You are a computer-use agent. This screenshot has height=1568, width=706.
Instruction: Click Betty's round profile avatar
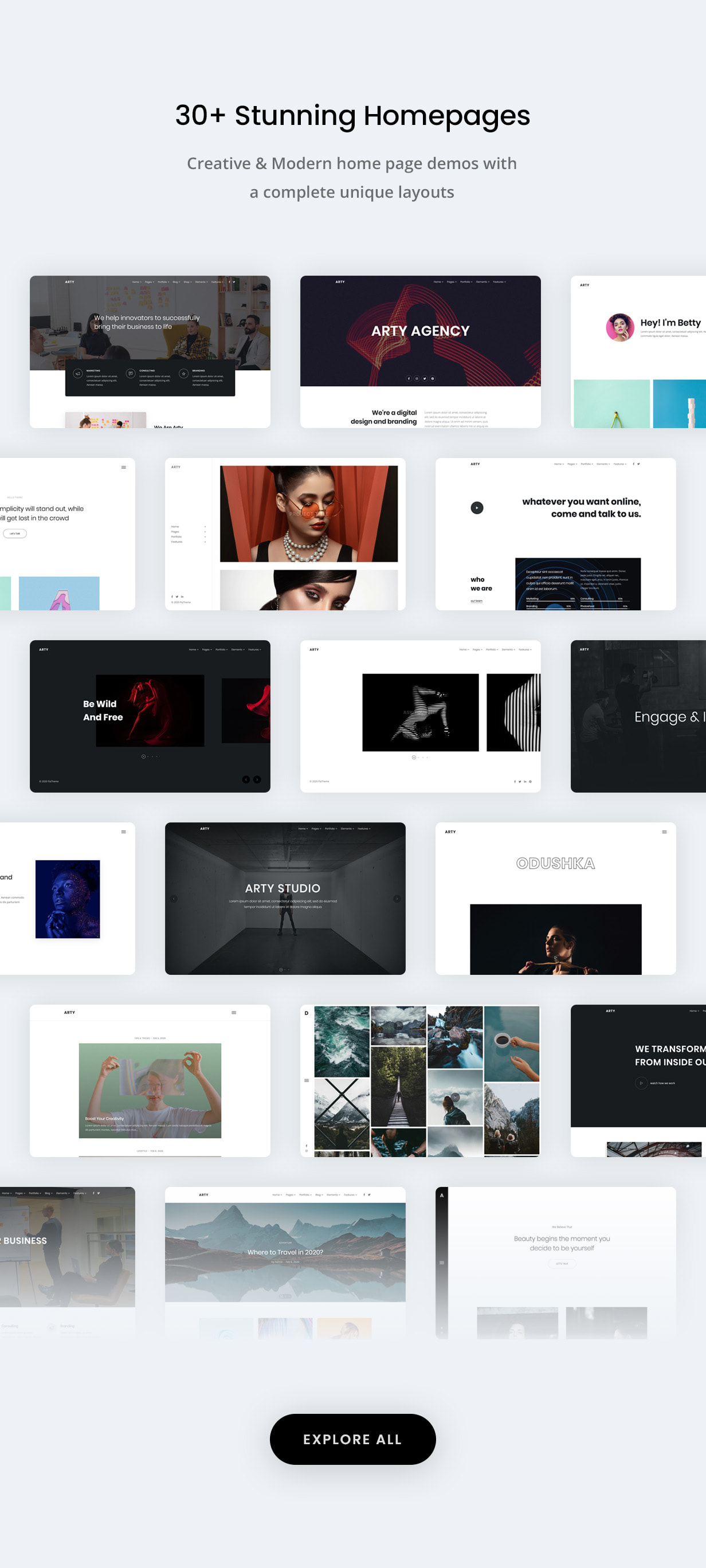tap(619, 327)
